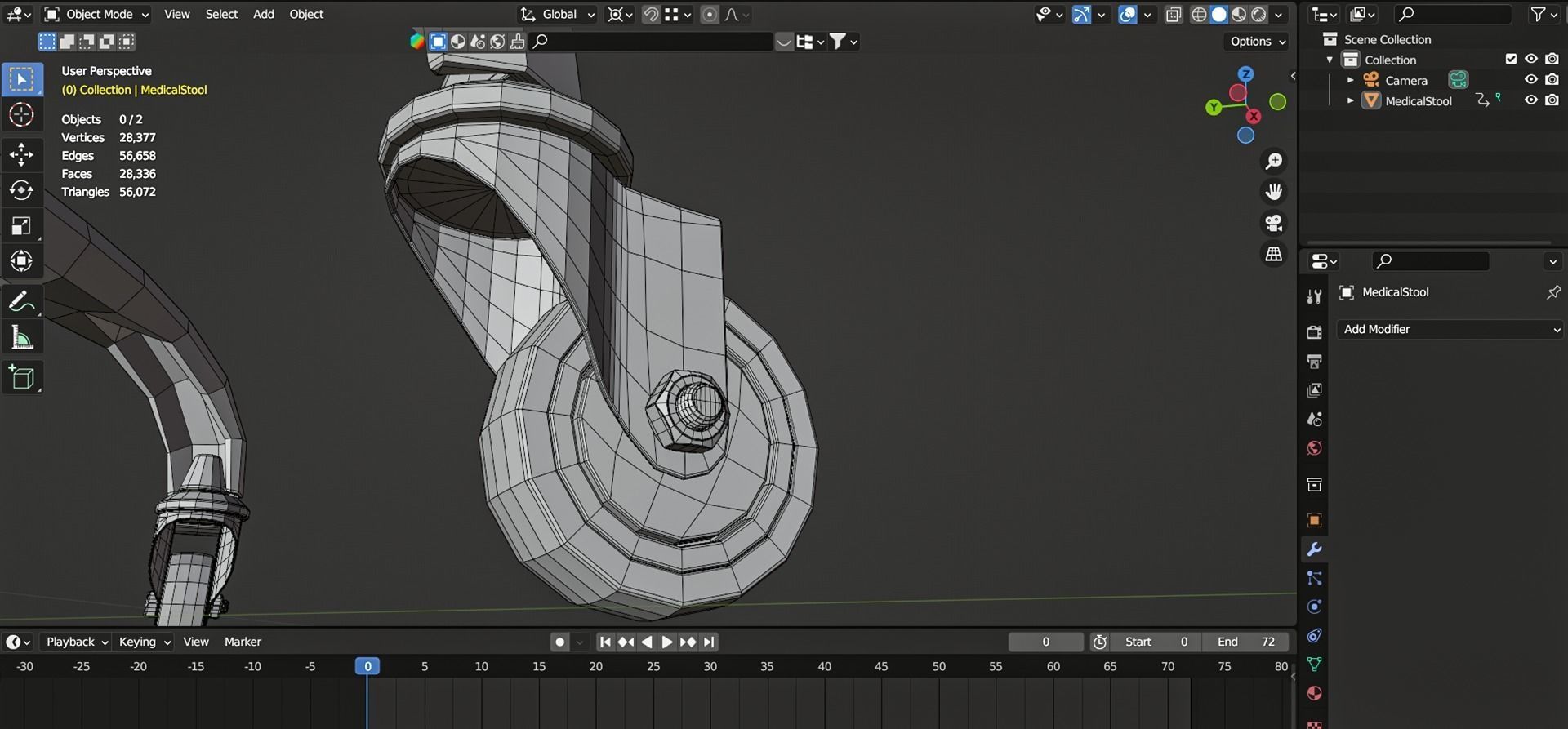Open the Object Mode dropdown
Screen dimensions: 1568x729
tap(96, 14)
